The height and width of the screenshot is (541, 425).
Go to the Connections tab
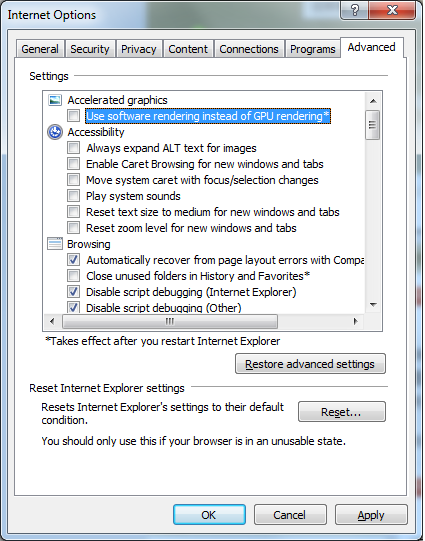(249, 49)
